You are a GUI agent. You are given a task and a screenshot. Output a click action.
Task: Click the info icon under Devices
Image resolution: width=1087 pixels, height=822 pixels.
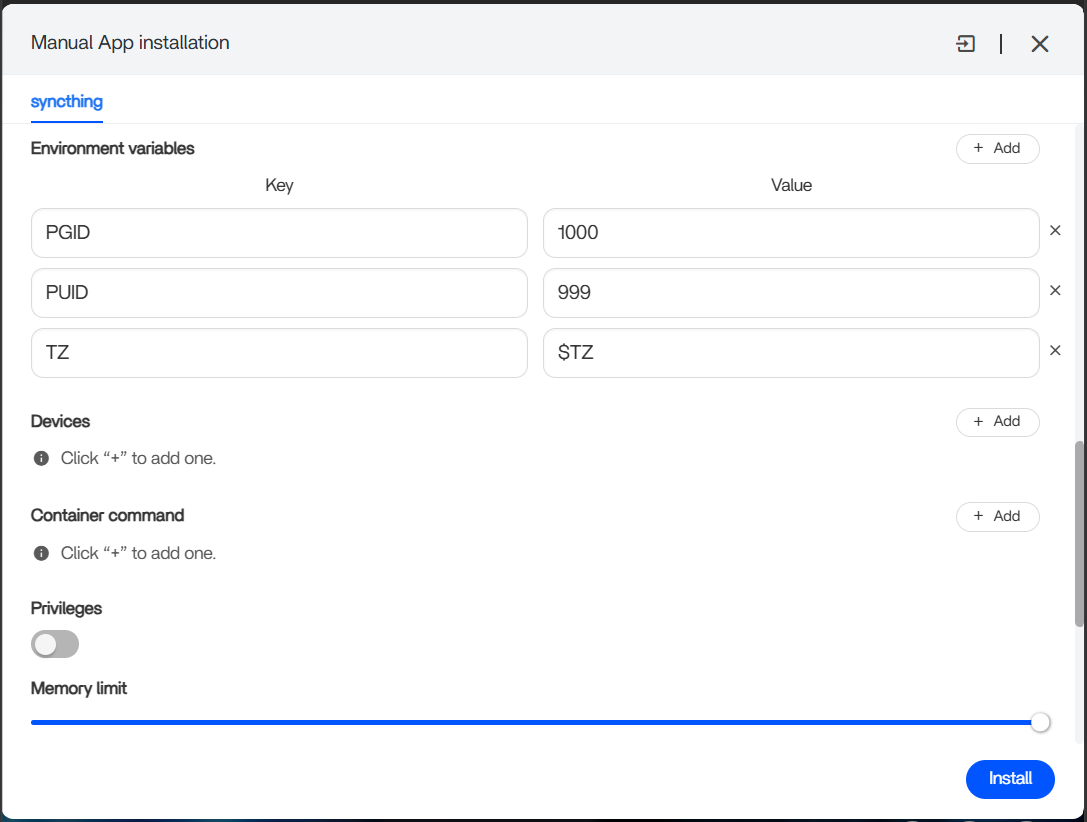(x=42, y=458)
